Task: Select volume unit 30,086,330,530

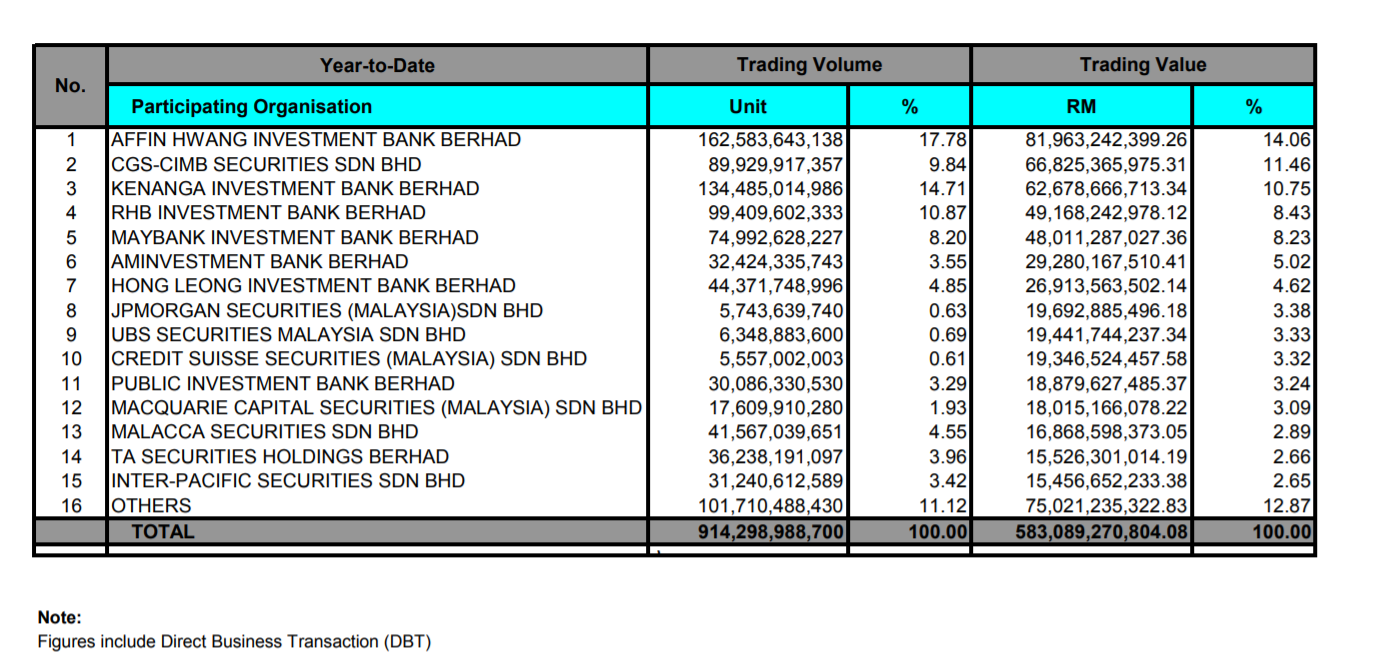Action: tap(776, 383)
